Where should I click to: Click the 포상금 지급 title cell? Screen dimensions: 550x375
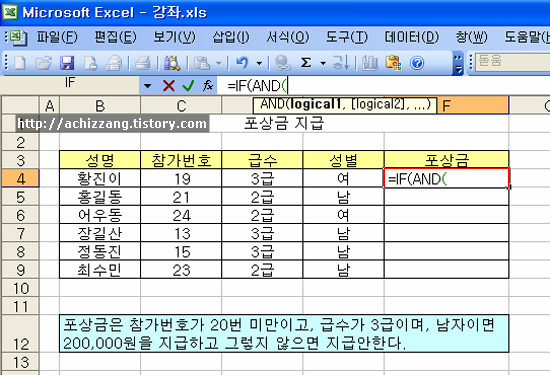pyautogui.click(x=283, y=123)
